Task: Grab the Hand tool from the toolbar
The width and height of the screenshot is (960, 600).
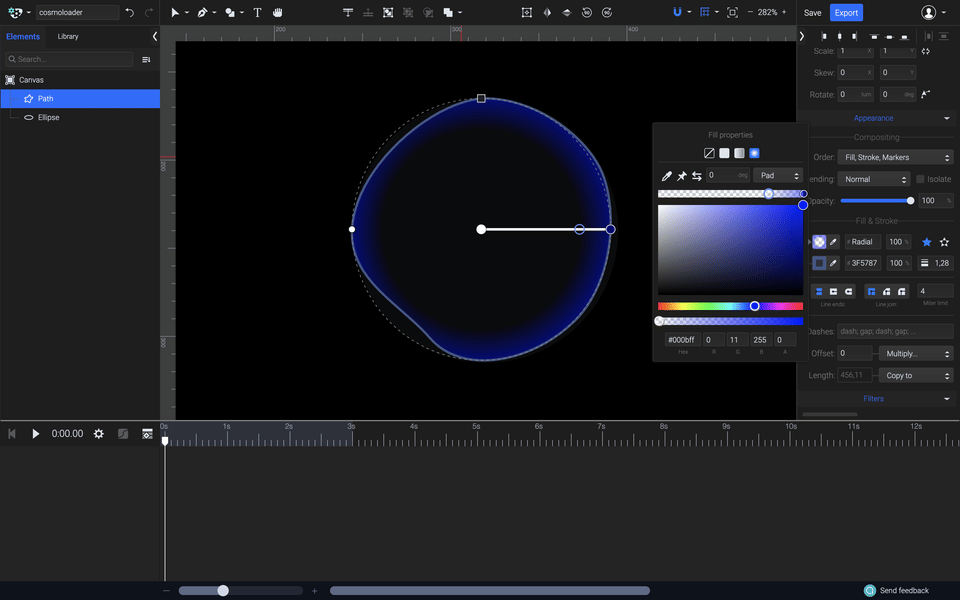Action: tap(278, 13)
